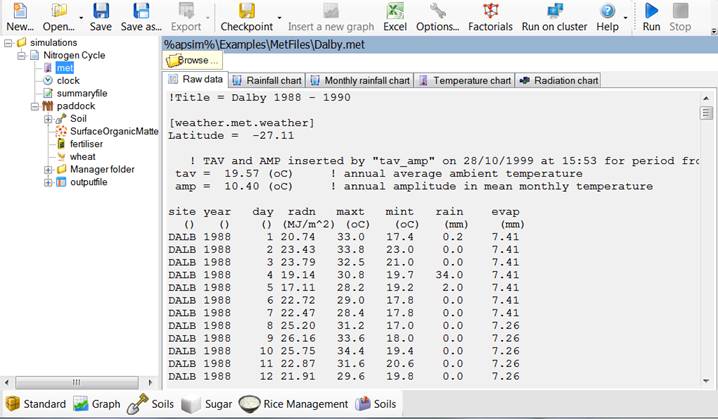Screen dimensions: 718x419
Task: Open the dropdown arrow next to Checkpoint
Action: [x=279, y=18]
